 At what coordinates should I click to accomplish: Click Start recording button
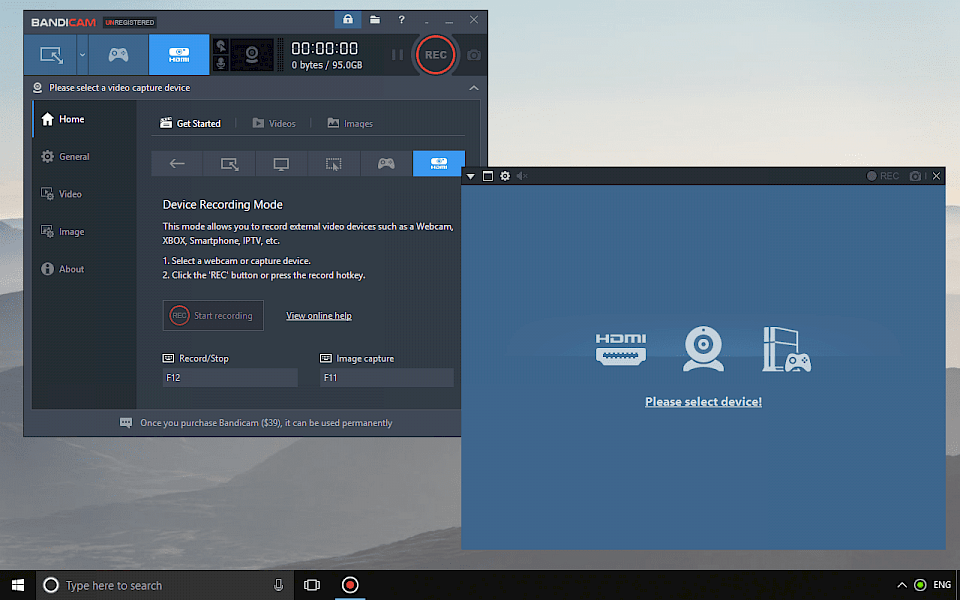coord(213,315)
